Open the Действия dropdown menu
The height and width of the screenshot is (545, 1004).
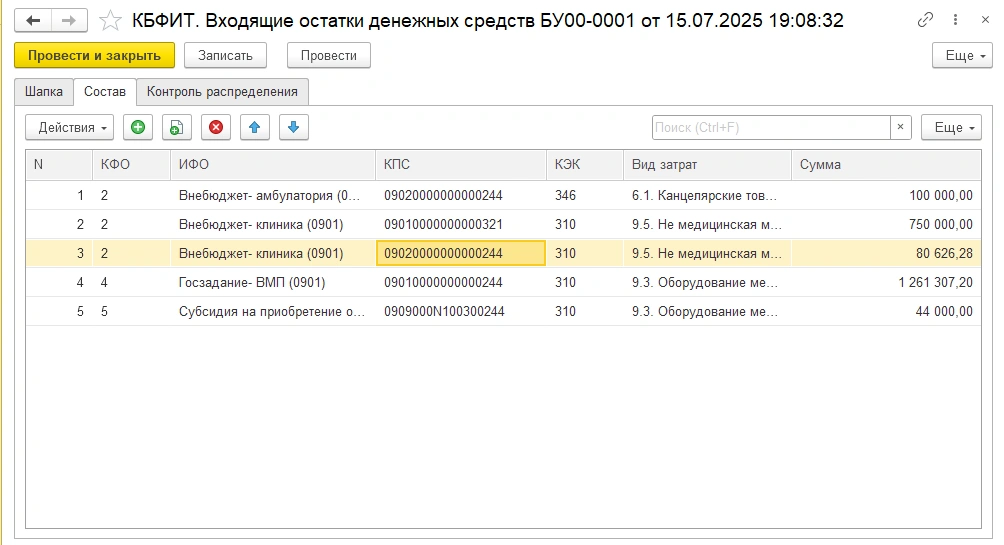[70, 127]
